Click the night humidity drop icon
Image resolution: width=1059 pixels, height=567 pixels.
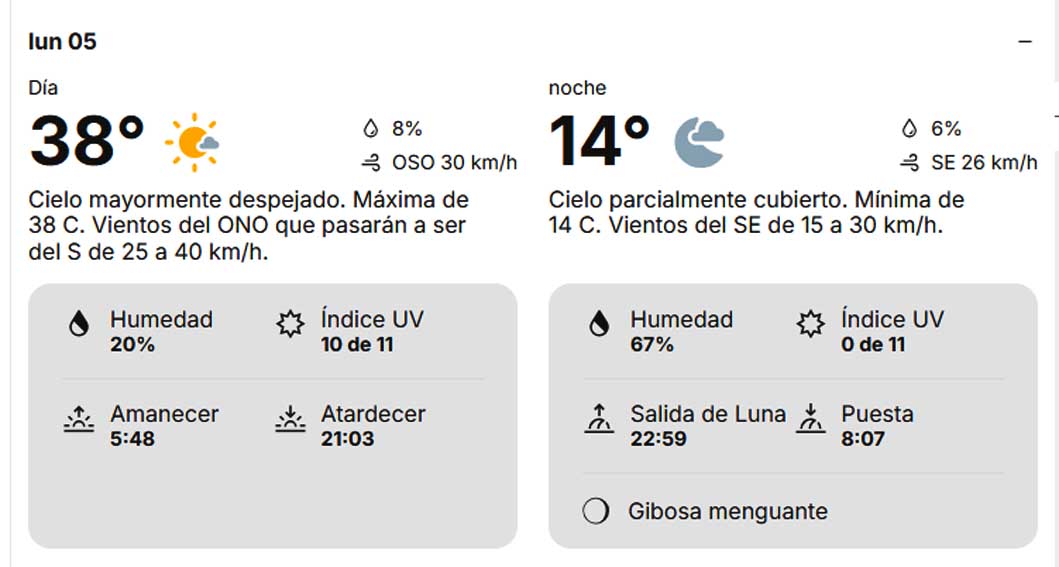click(599, 324)
